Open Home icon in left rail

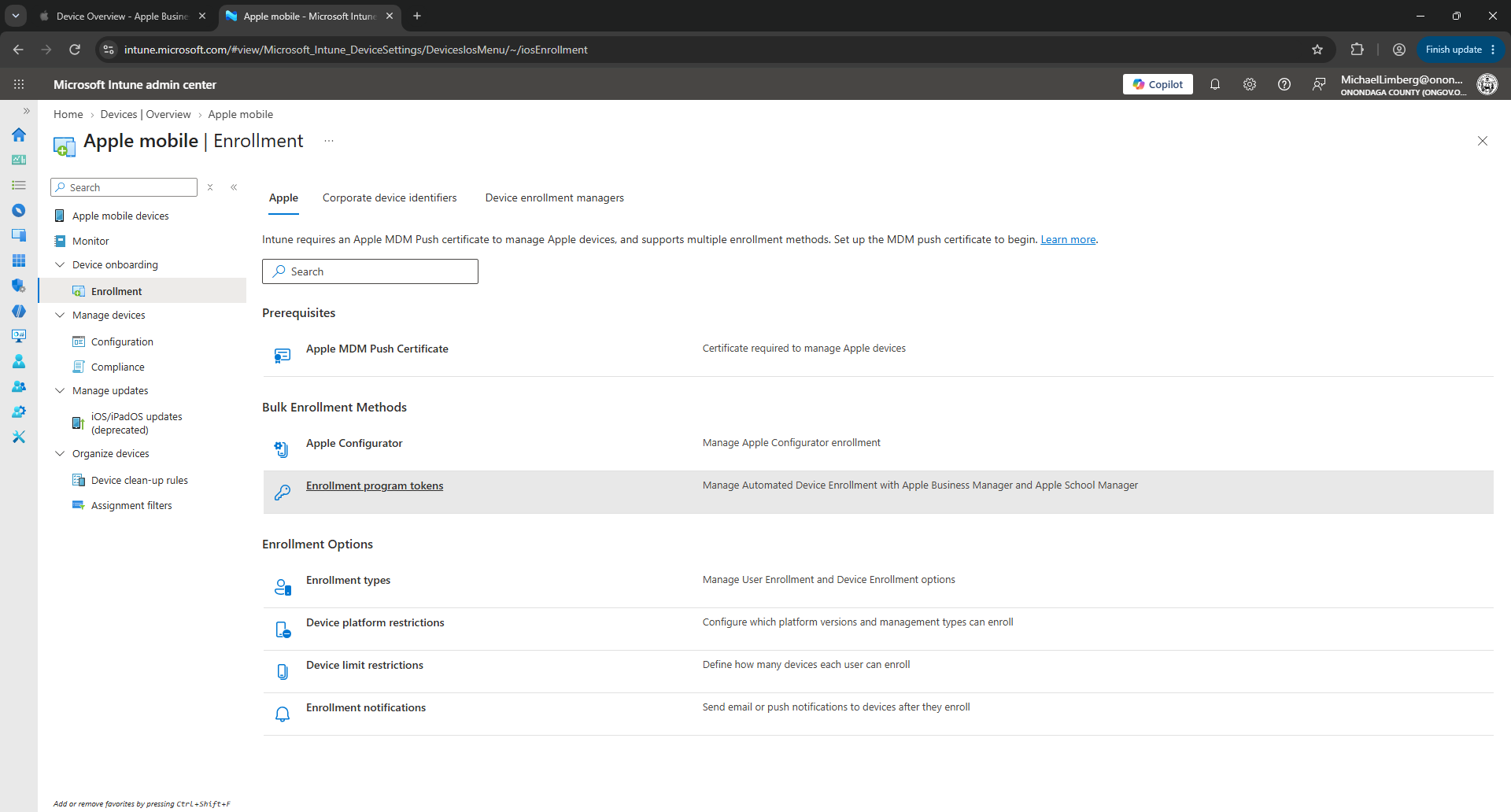point(19,135)
